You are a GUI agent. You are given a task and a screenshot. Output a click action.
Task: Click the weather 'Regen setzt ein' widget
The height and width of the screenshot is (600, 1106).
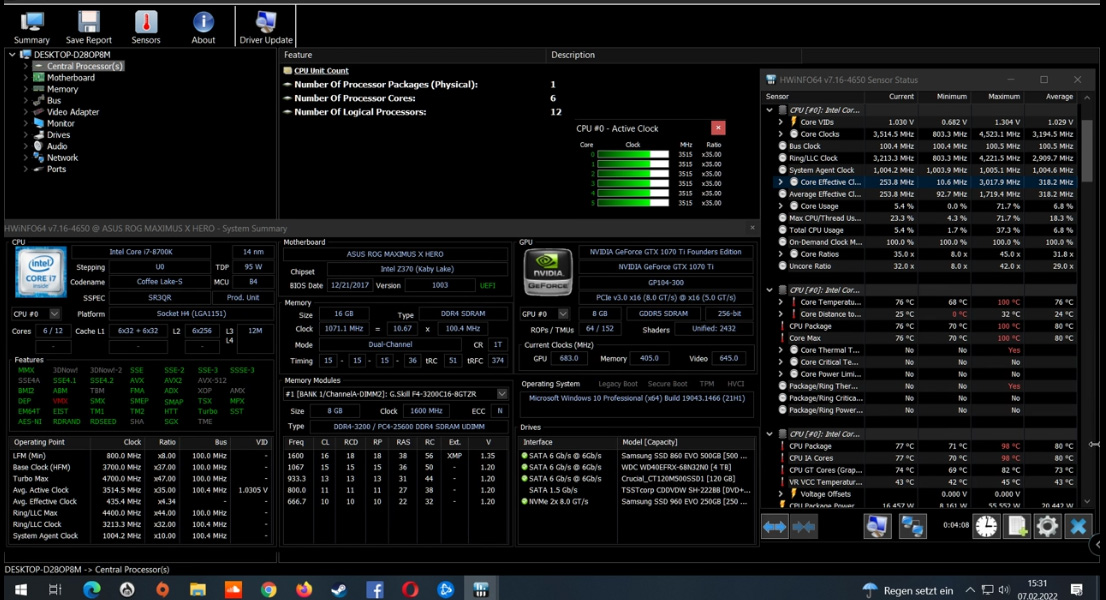pos(908,590)
